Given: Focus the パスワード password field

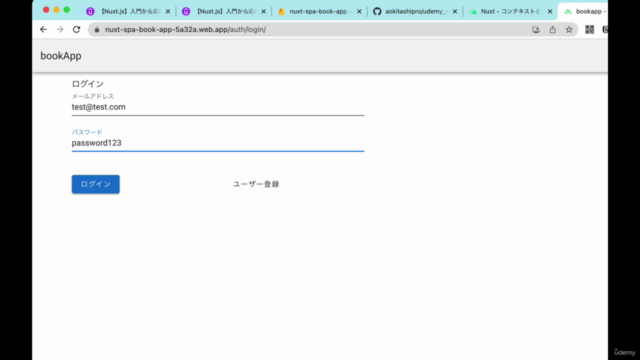Looking at the screenshot, I should (x=218, y=143).
